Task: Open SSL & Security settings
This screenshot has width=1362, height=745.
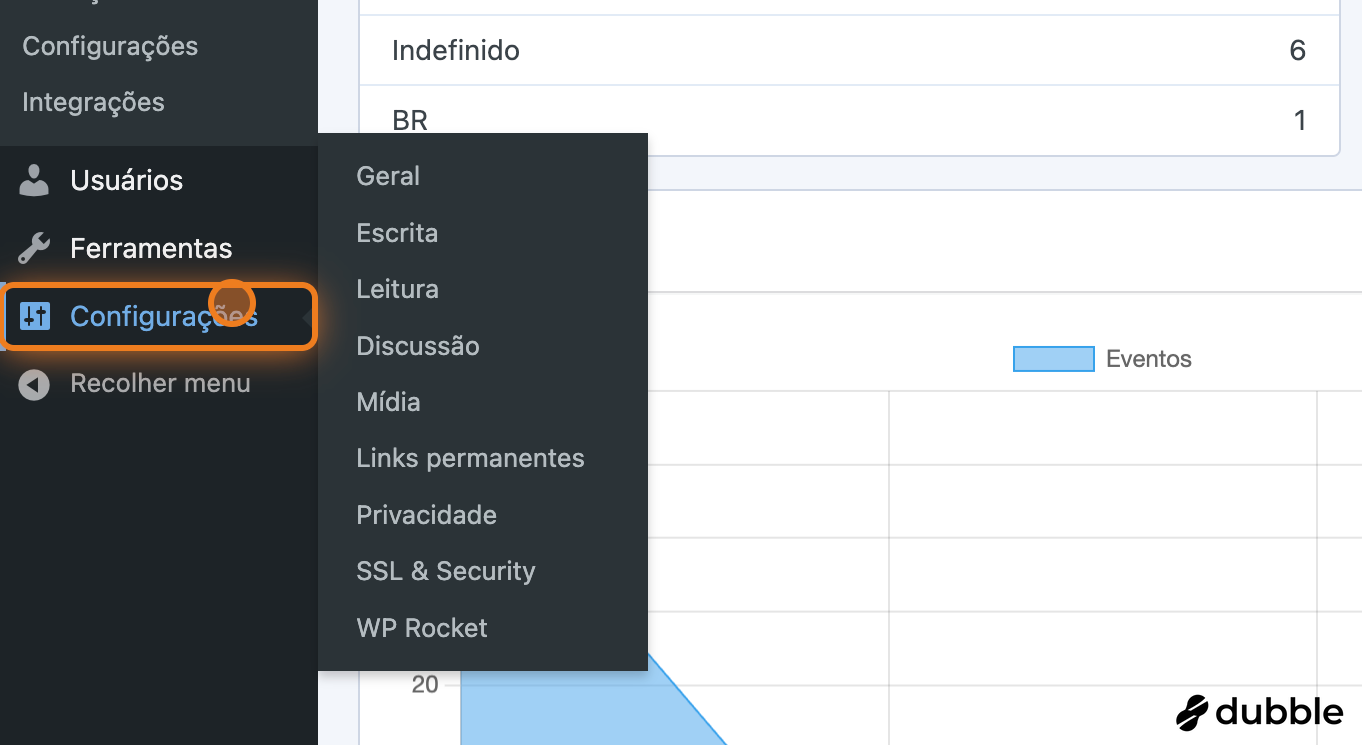Action: [x=446, y=571]
